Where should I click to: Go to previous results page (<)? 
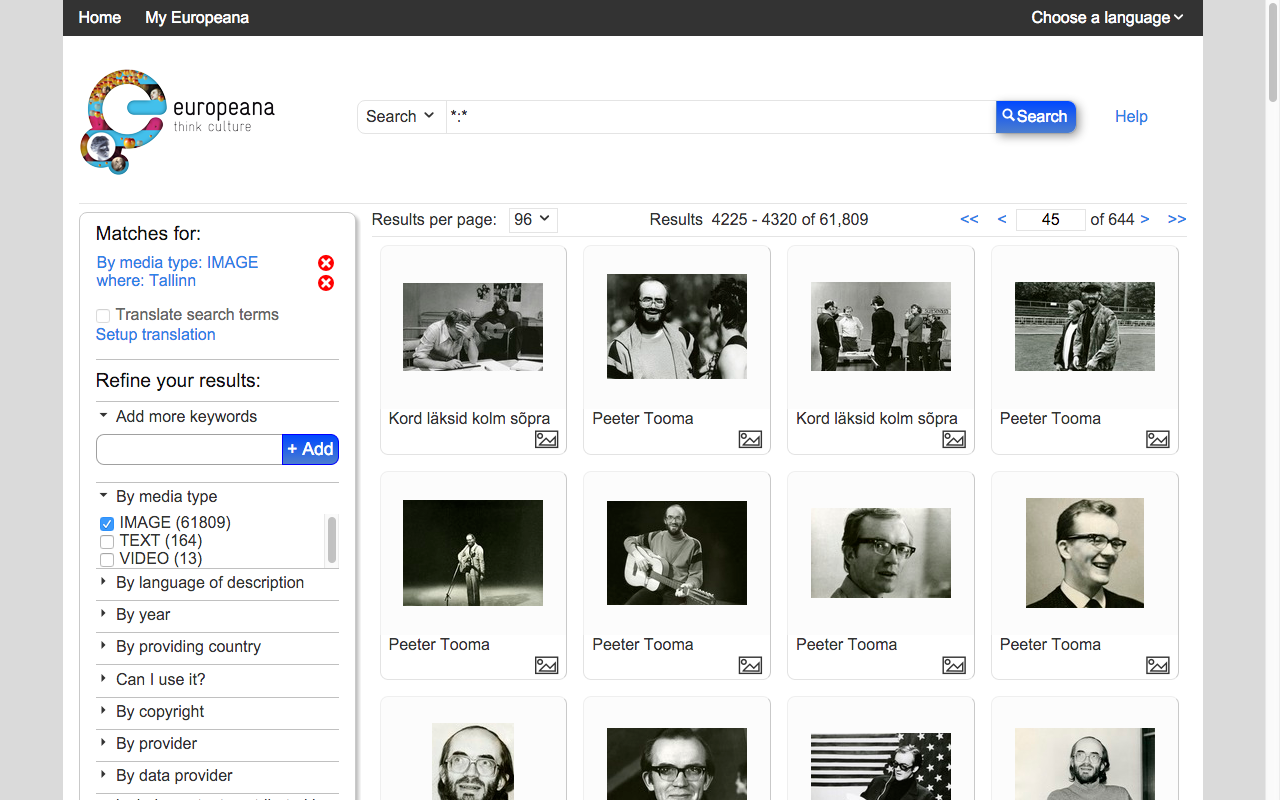[x=1002, y=219]
